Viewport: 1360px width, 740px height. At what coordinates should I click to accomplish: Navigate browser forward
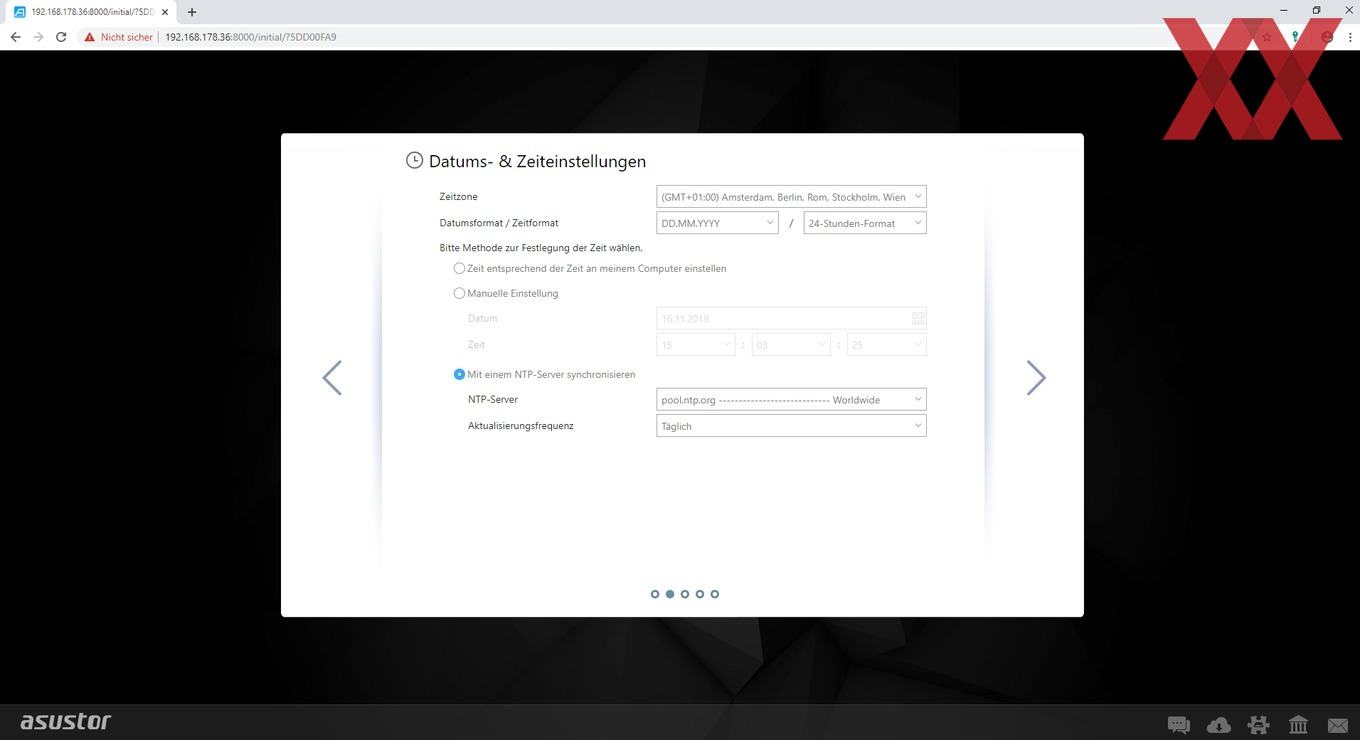click(x=38, y=37)
